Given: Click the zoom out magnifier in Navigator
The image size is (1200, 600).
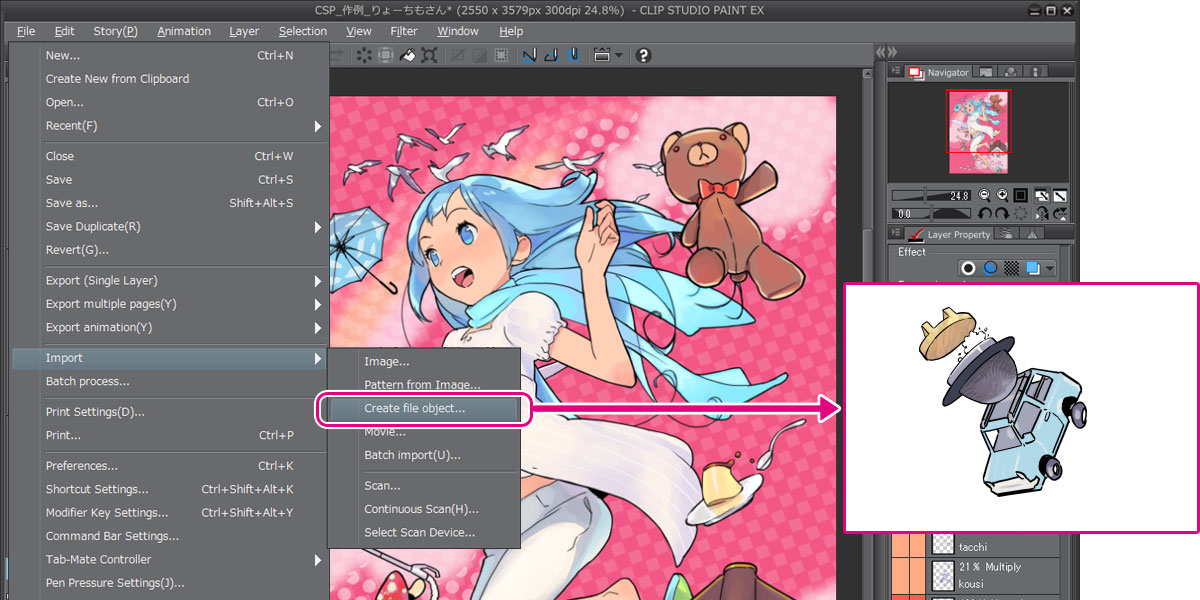Looking at the screenshot, I should (x=984, y=195).
